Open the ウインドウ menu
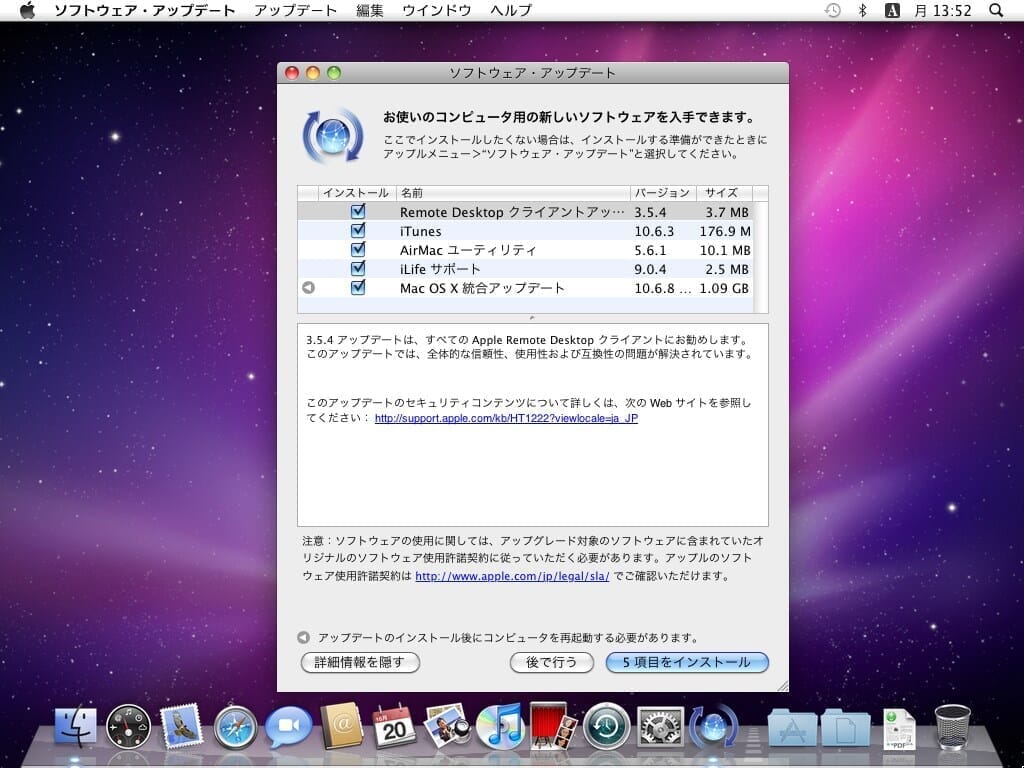1024x768 pixels. coord(436,10)
